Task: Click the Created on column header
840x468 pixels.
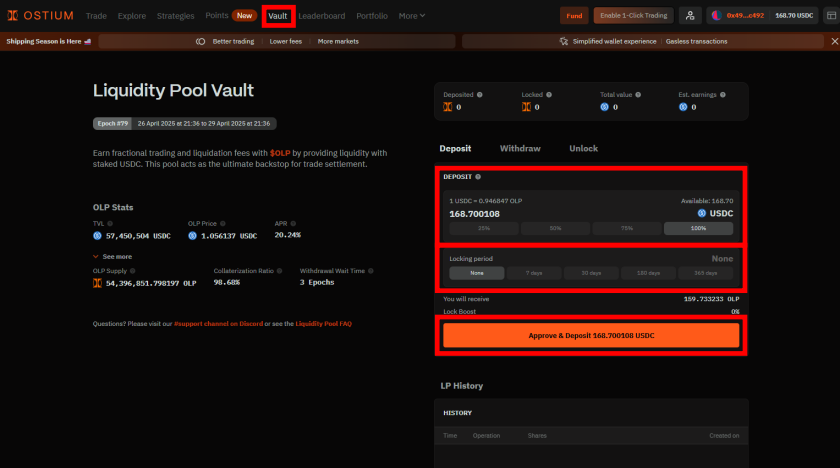Action: coord(724,436)
